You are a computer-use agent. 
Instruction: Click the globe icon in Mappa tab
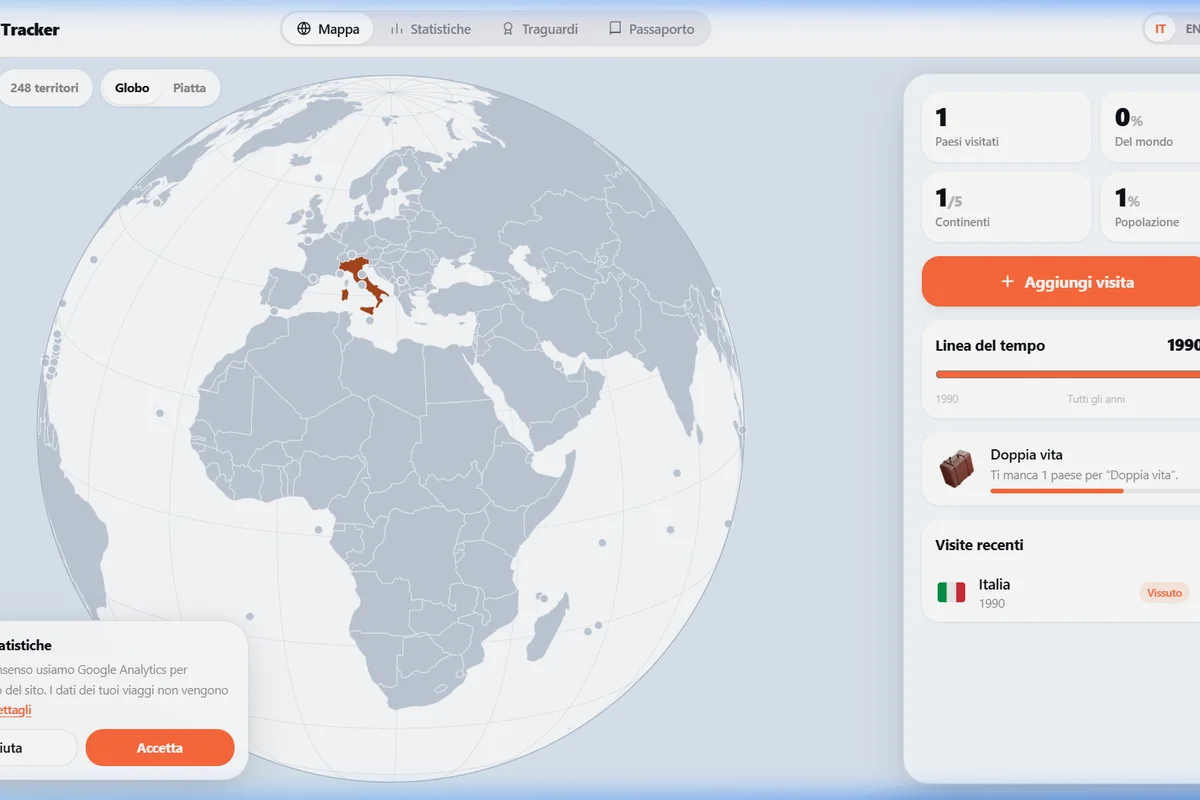(304, 29)
